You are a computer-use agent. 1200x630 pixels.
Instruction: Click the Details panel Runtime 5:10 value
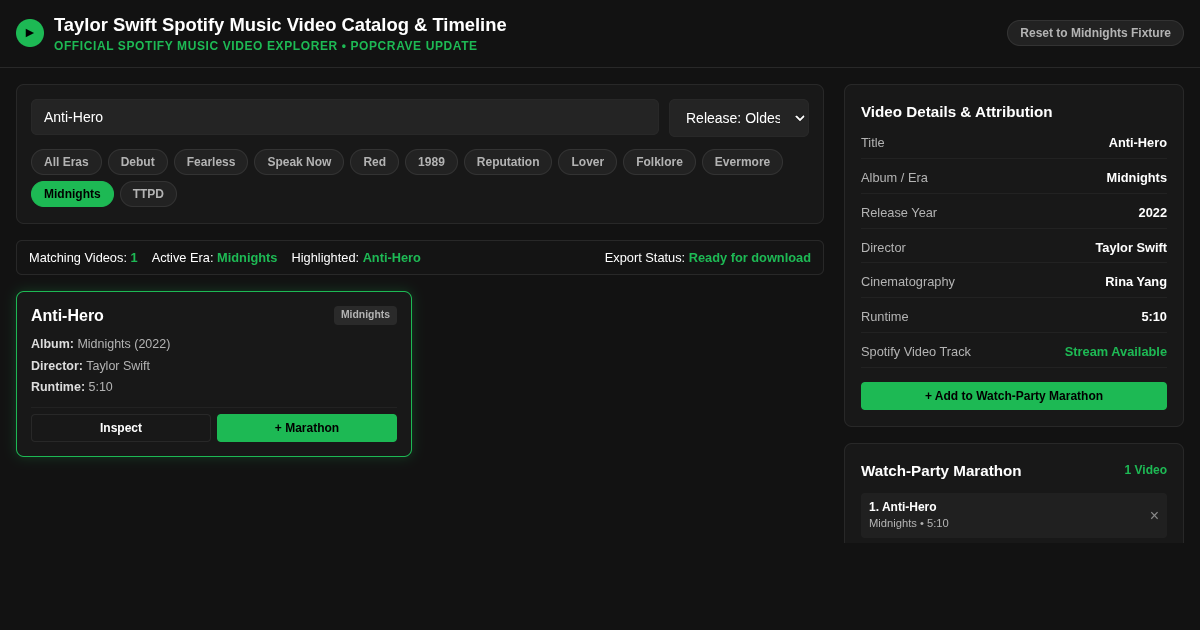point(1154,317)
